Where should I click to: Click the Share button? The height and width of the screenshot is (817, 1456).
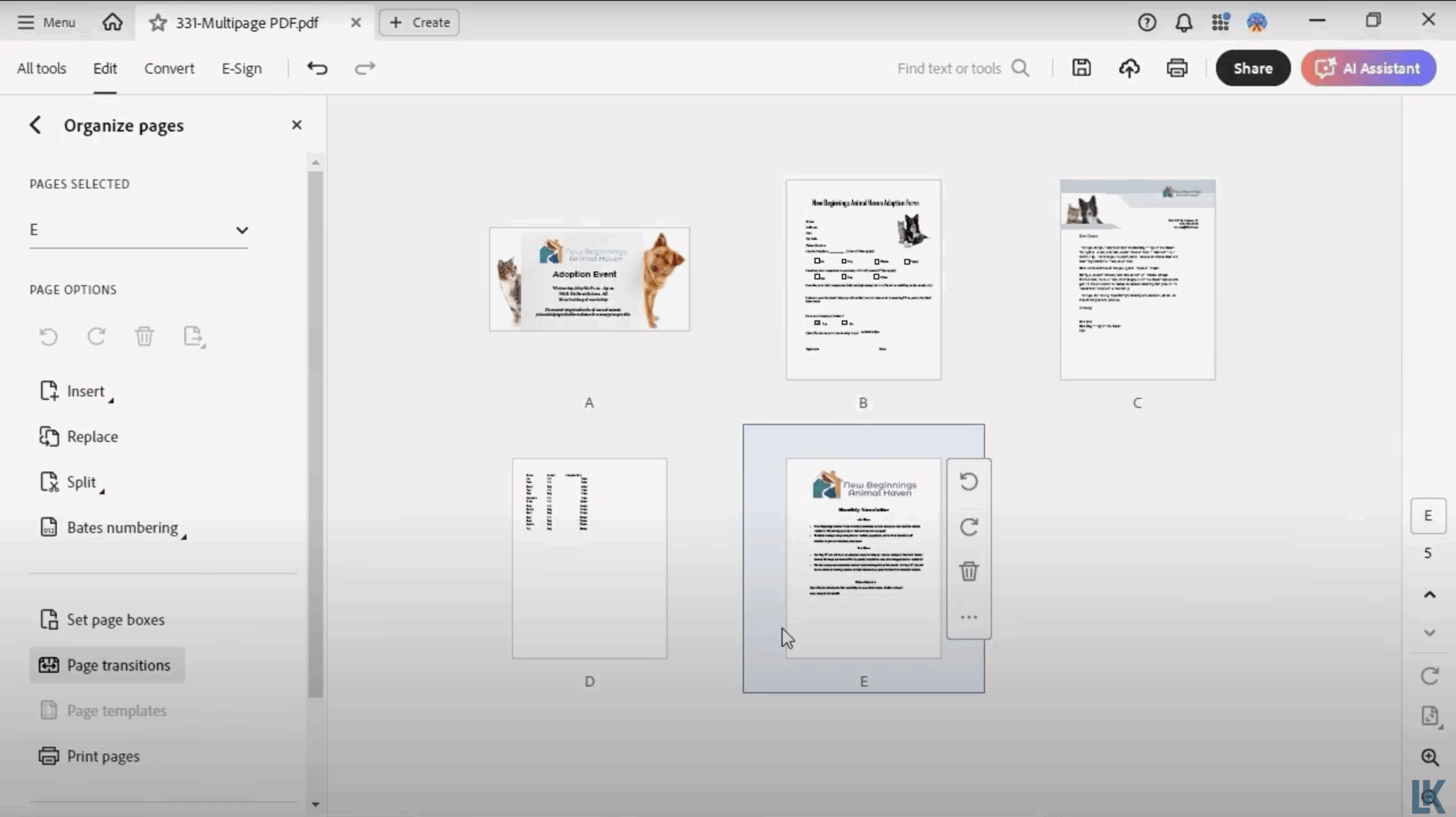tap(1252, 68)
